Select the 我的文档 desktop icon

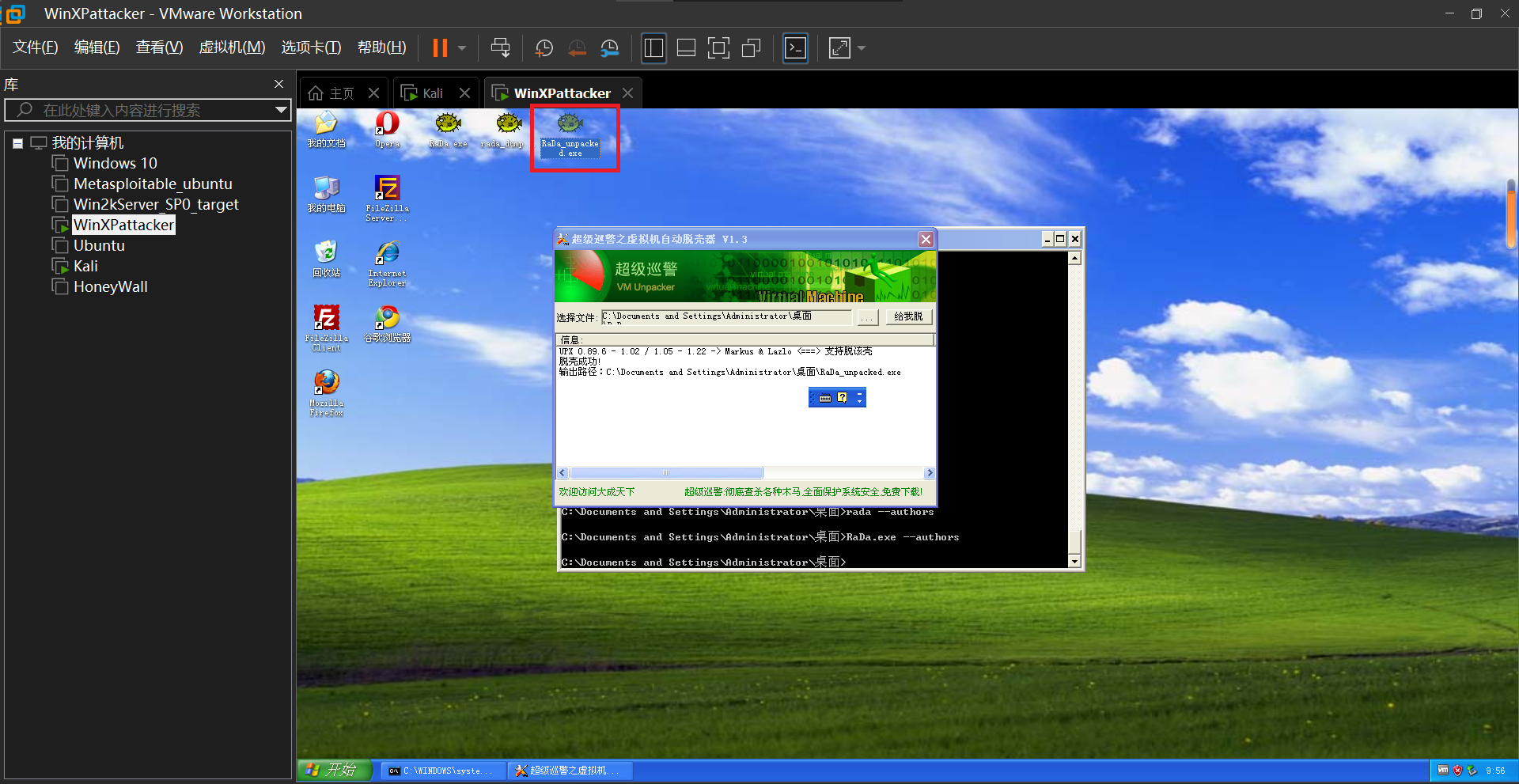326,130
